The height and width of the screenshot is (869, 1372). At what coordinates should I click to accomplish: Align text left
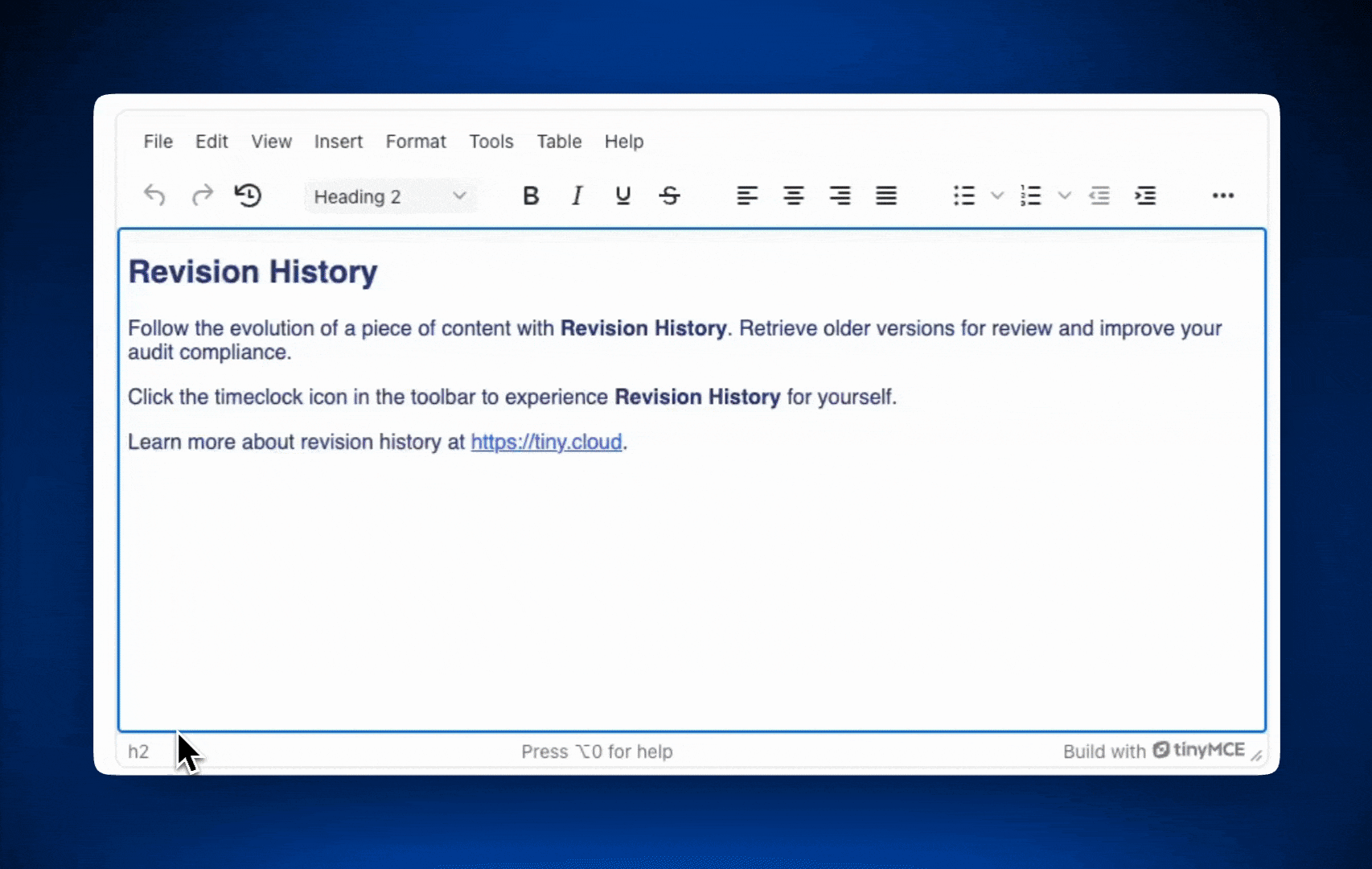[747, 196]
